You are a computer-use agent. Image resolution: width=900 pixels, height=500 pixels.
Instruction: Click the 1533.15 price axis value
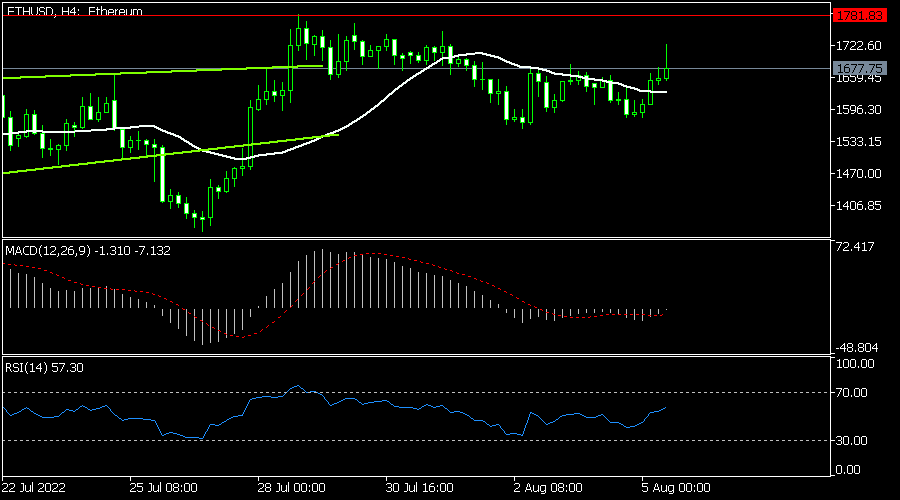[x=859, y=141]
